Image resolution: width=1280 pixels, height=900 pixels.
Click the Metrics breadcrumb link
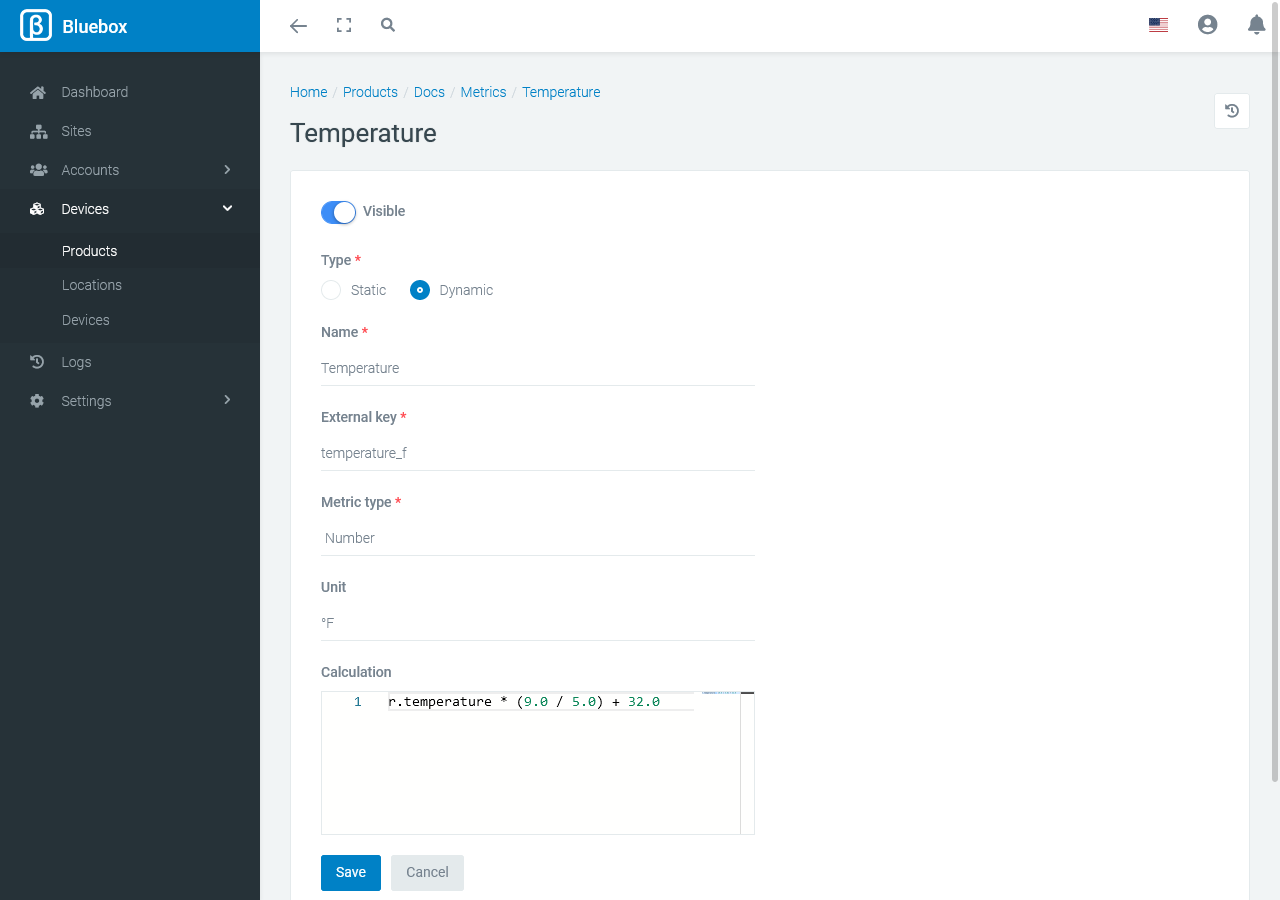tap(483, 92)
